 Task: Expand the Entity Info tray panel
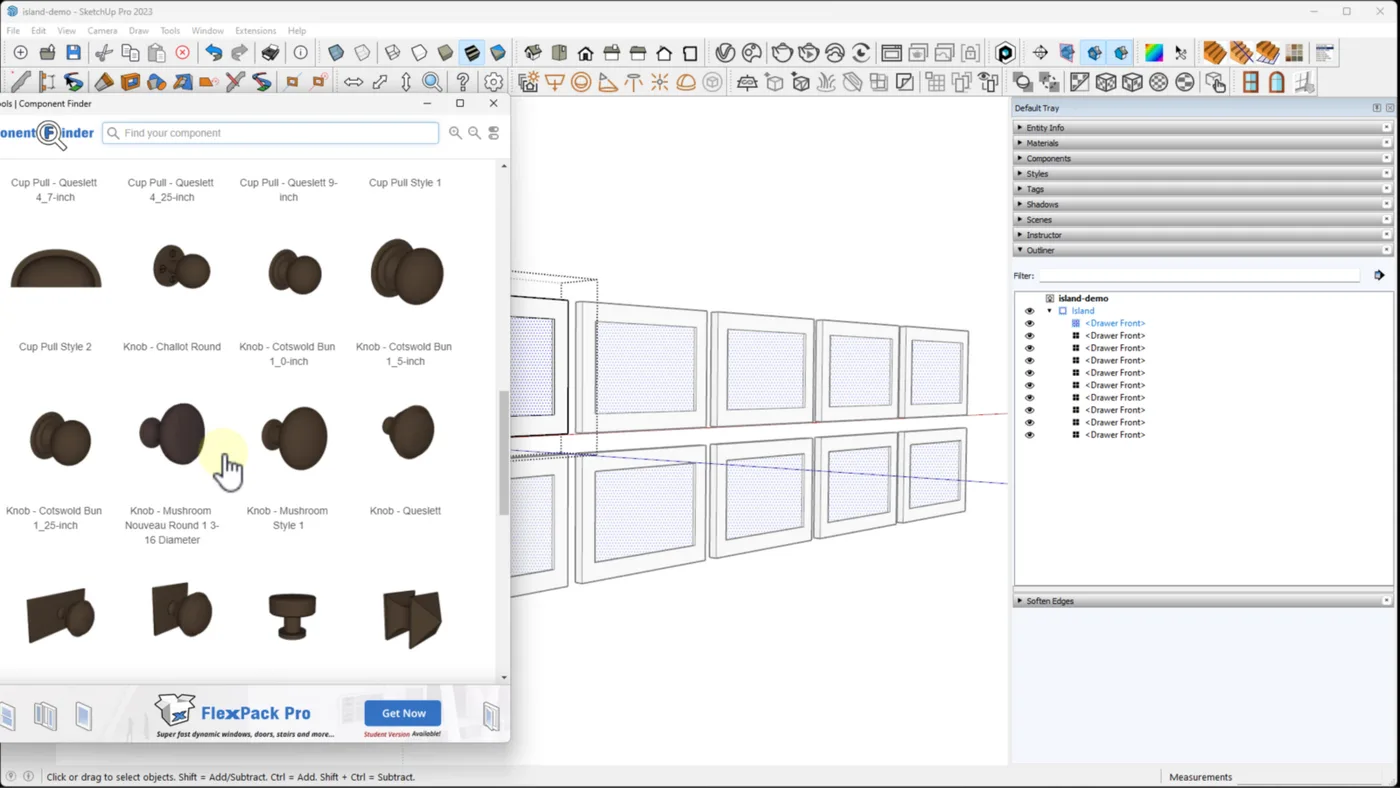pos(1045,128)
